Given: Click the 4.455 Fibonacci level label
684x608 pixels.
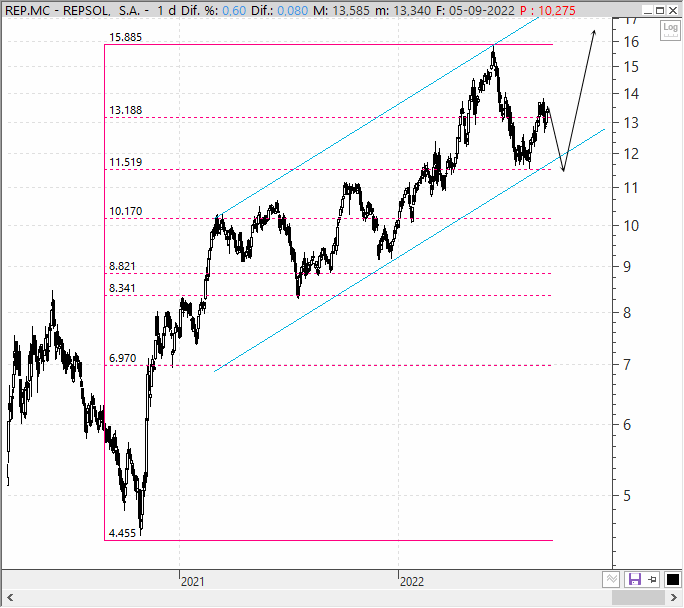Looking at the screenshot, I should [122, 533].
